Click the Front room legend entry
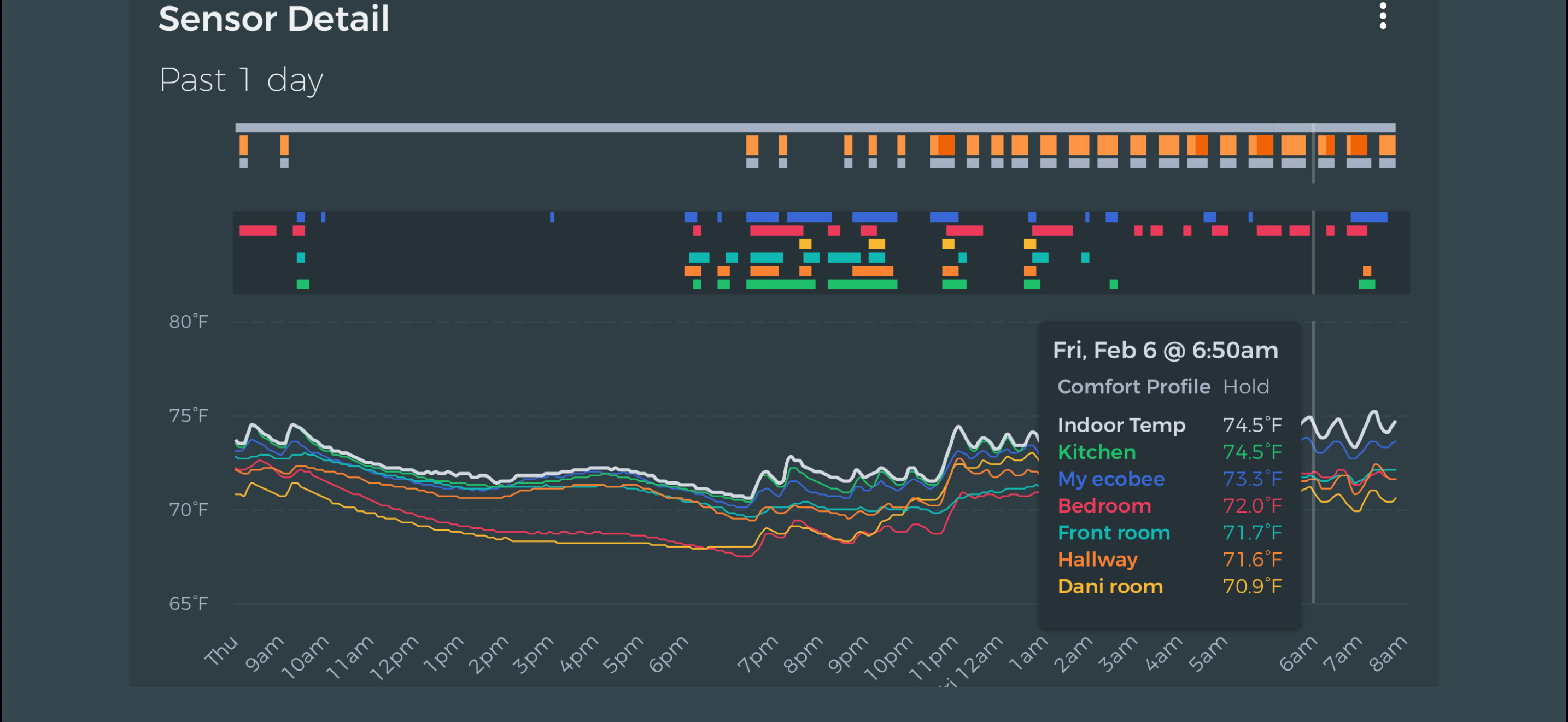Screen dimensions: 1568x722 pyautogui.click(x=1113, y=532)
